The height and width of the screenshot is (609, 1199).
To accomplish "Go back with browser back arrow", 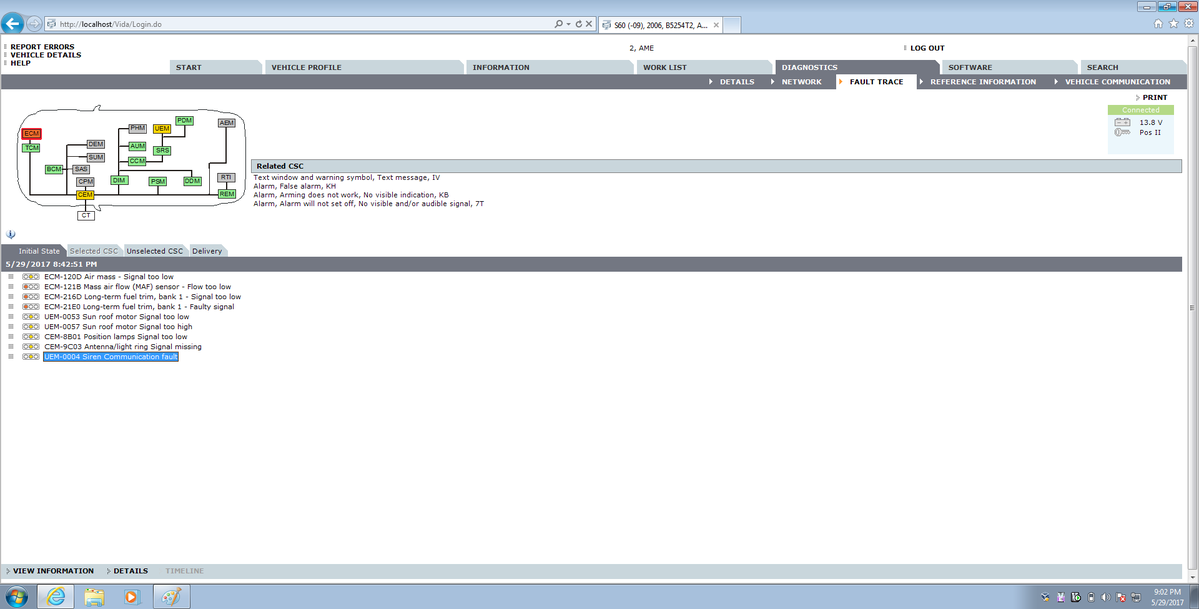I will coord(14,23).
